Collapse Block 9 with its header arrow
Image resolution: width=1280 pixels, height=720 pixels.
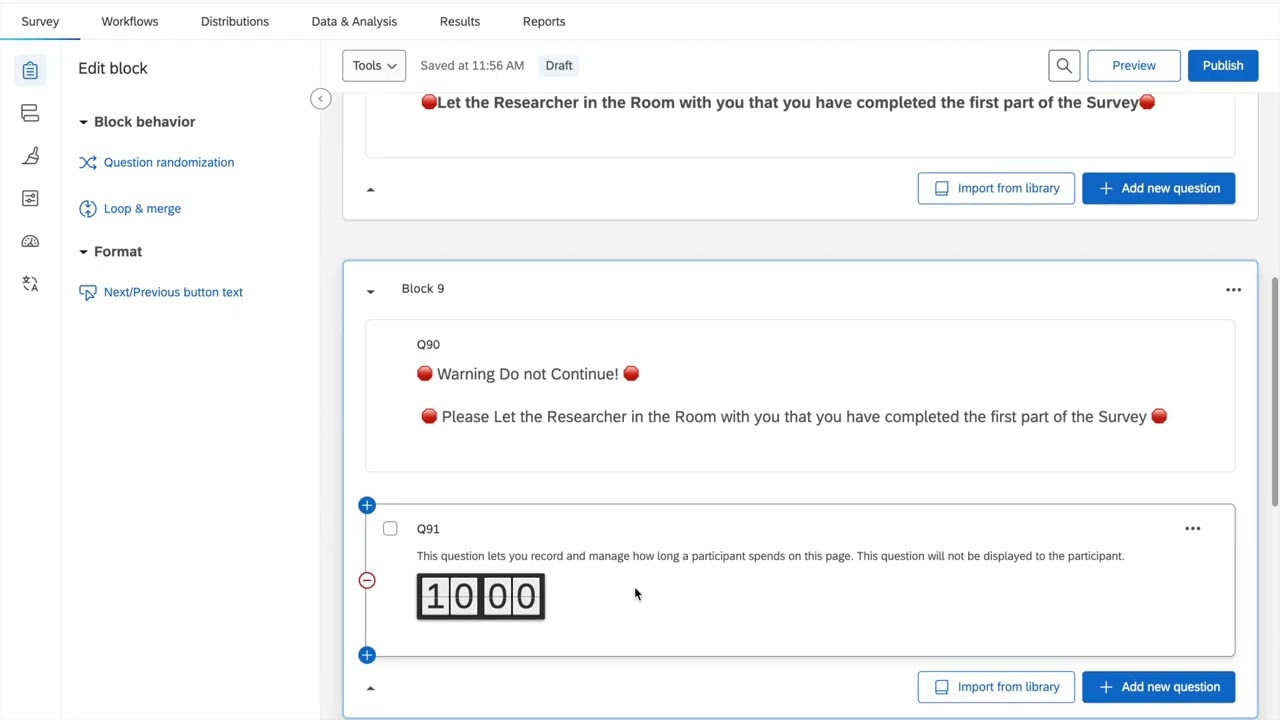coord(370,290)
